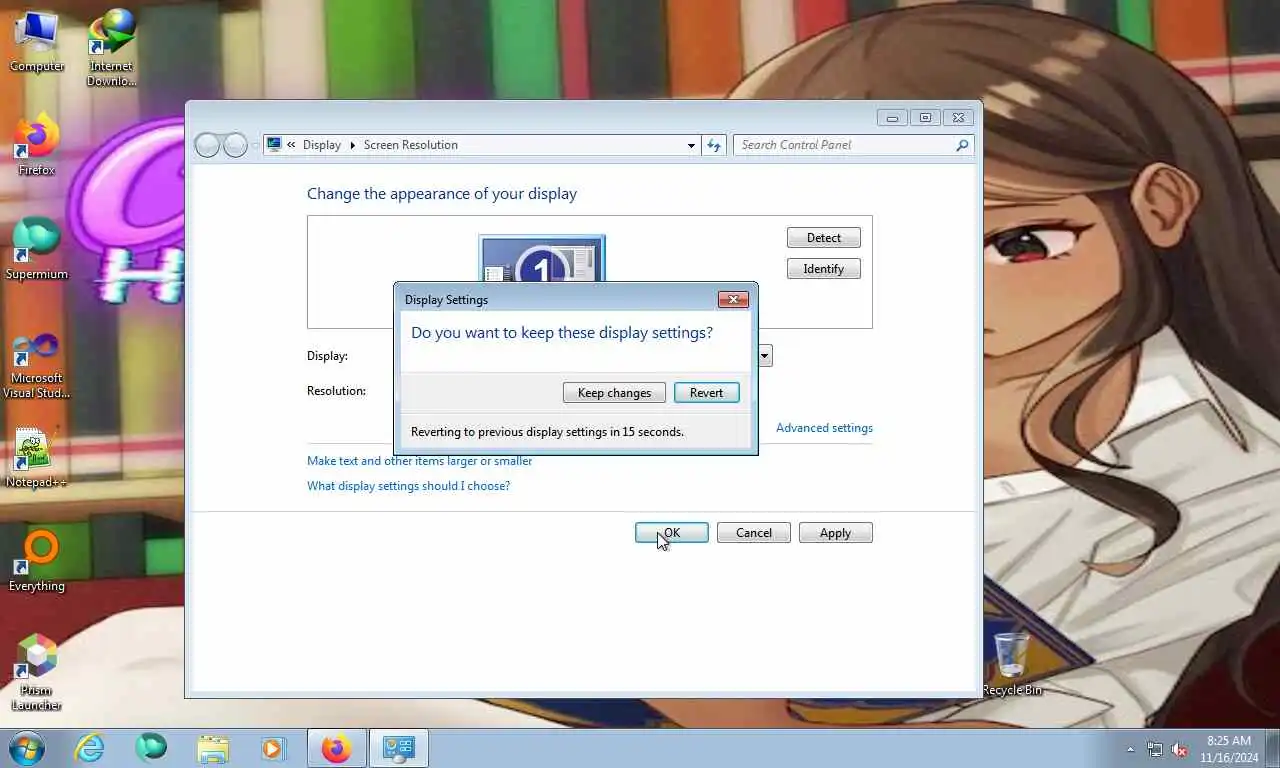
Task: Open the clock showing 8:25 AM
Action: click(x=1229, y=749)
